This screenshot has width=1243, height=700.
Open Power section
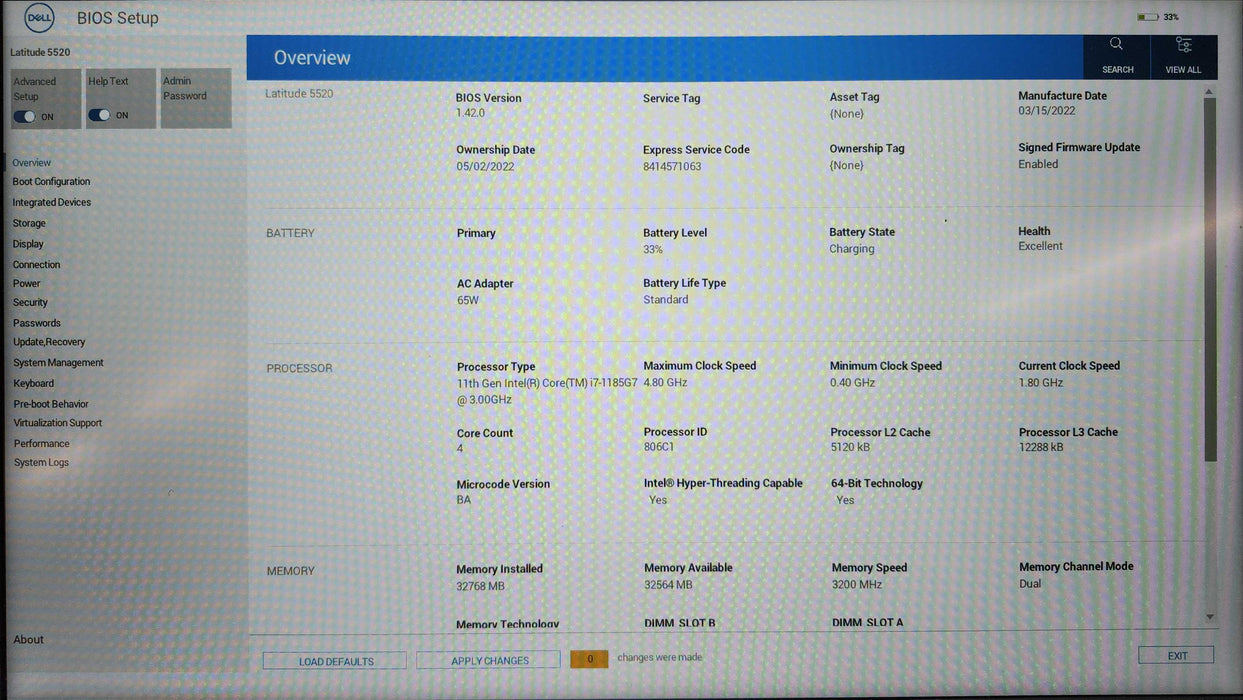[27, 284]
